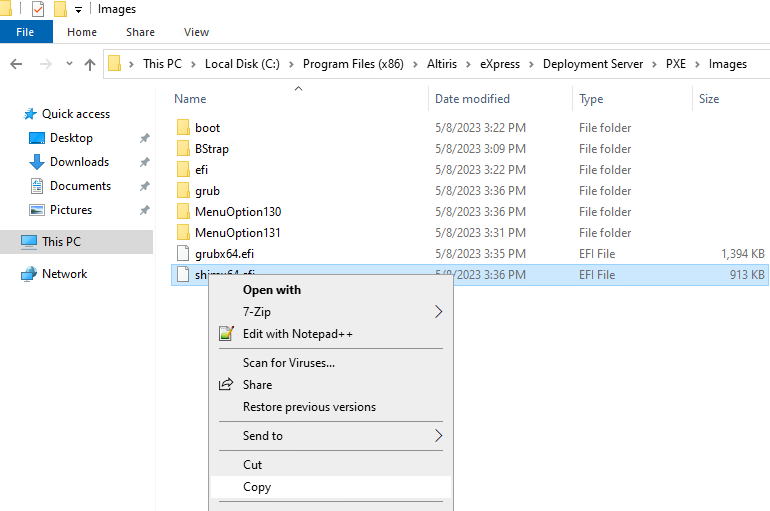Select Cut in the context menu
Screen dimensions: 770x511
point(253,465)
